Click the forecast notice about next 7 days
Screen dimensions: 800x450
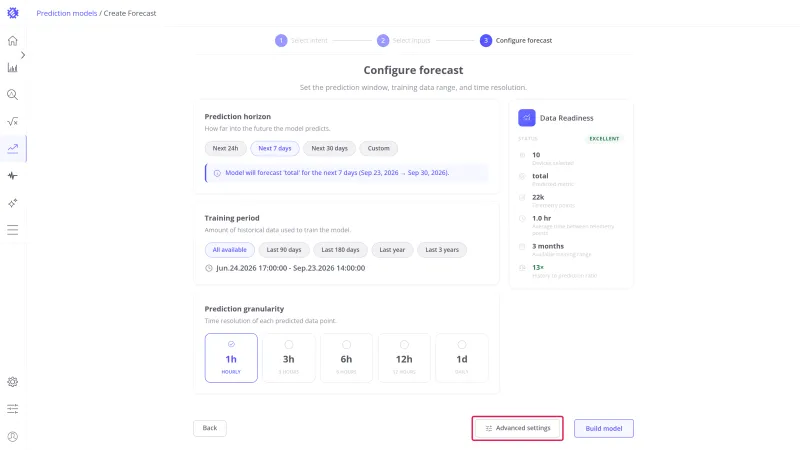coord(347,173)
